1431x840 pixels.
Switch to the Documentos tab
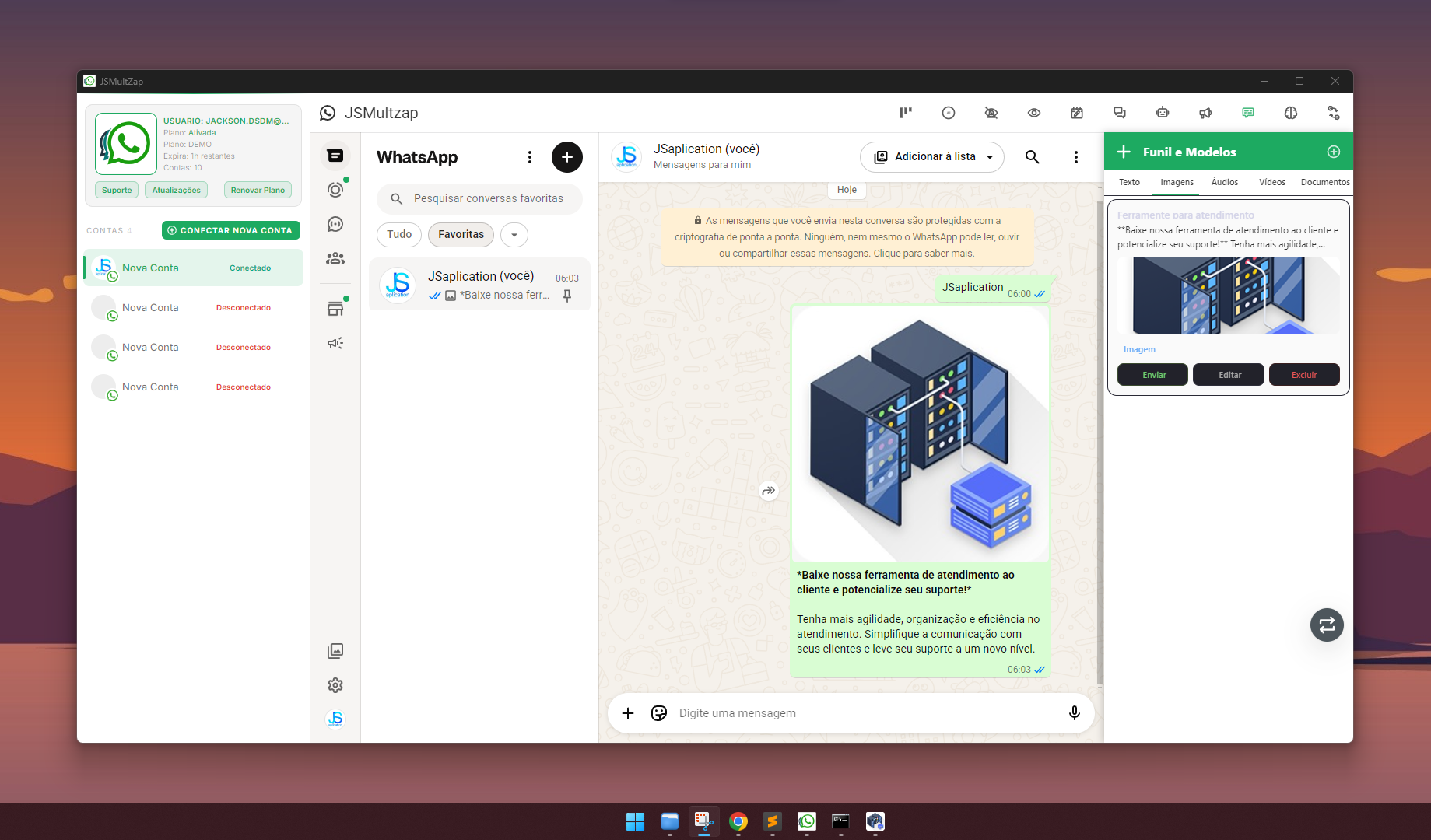pos(1325,182)
